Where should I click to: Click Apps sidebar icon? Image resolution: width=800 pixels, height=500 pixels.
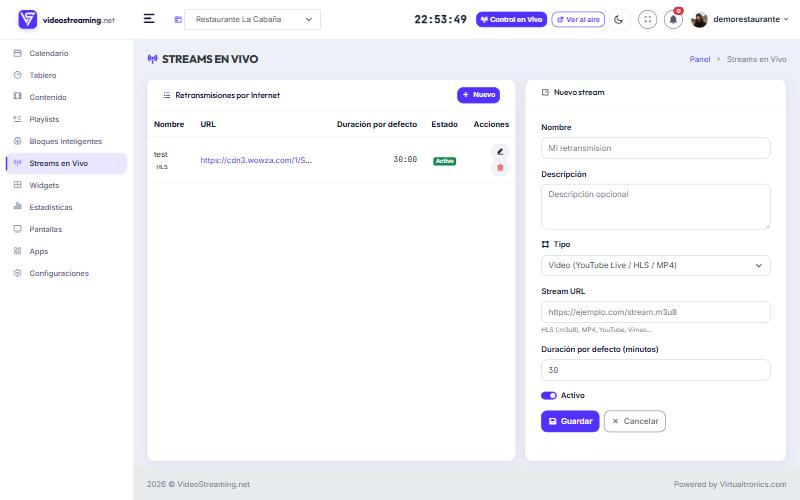17,251
